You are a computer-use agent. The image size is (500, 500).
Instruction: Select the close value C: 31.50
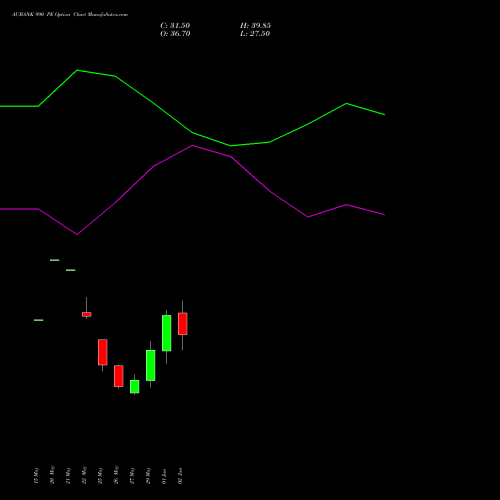[x=175, y=26]
